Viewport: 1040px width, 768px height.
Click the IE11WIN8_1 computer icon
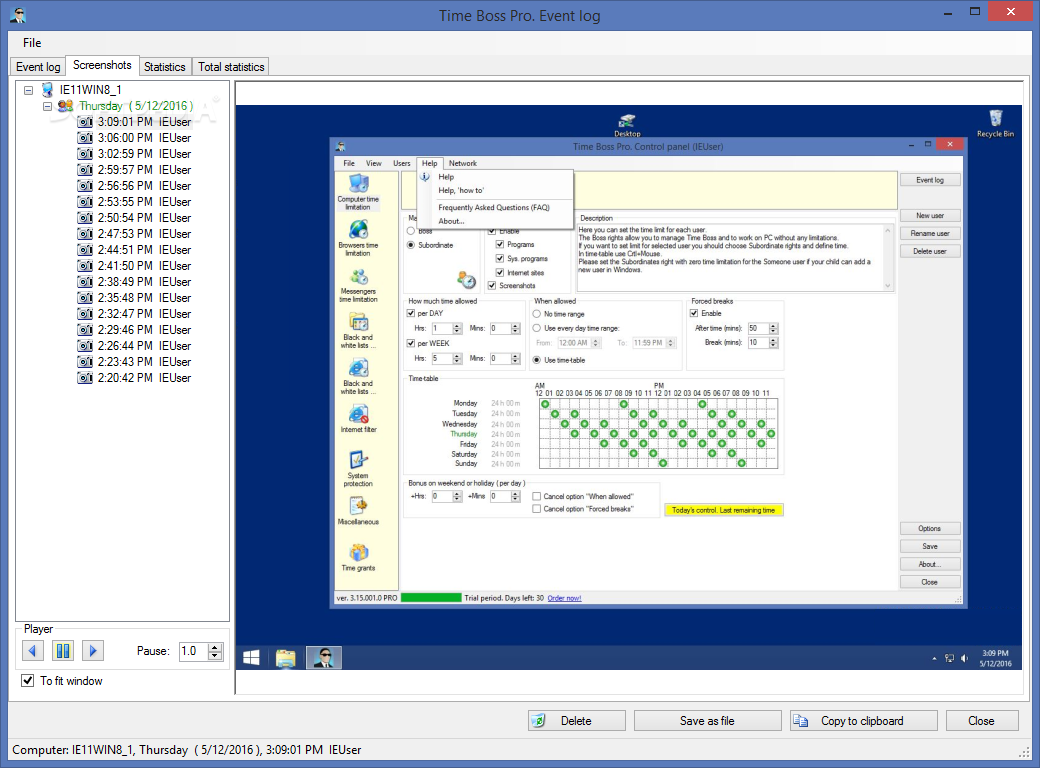47,90
